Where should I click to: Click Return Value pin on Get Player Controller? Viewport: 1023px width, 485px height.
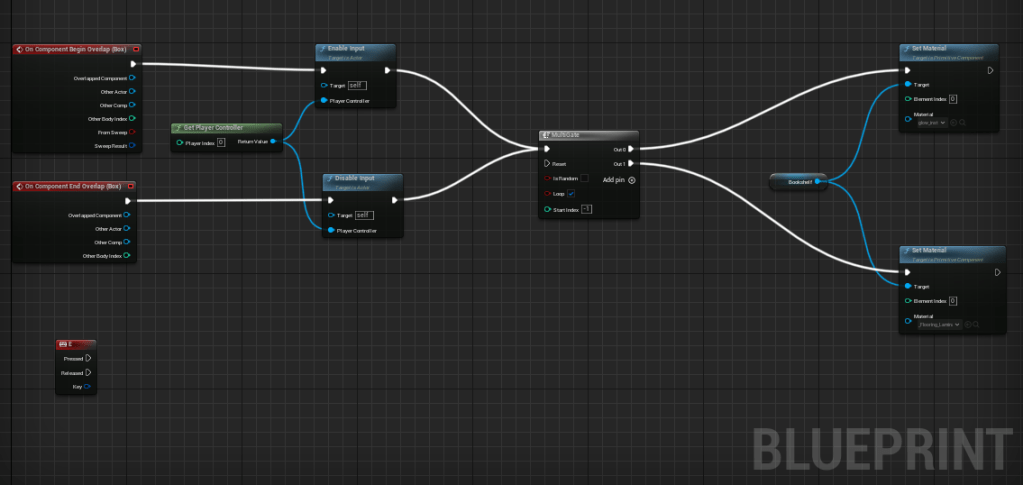pyautogui.click(x=274, y=142)
